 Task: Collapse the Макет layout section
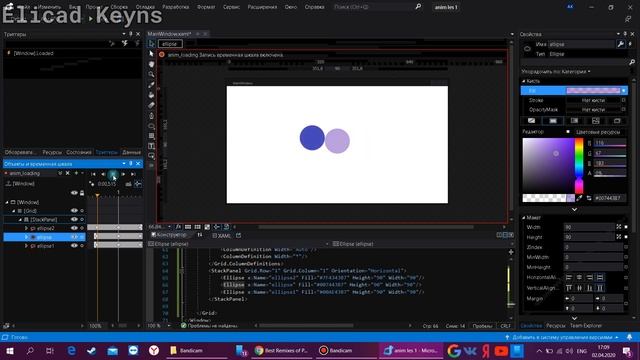(x=523, y=218)
